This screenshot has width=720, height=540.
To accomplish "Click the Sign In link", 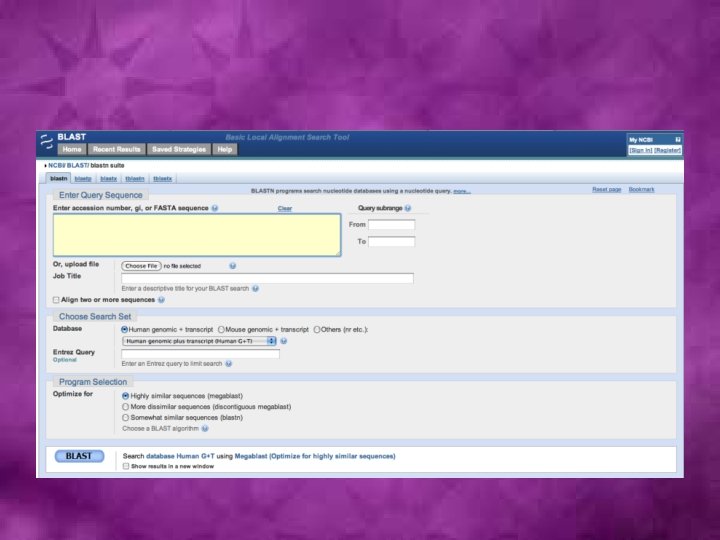I will (641, 150).
